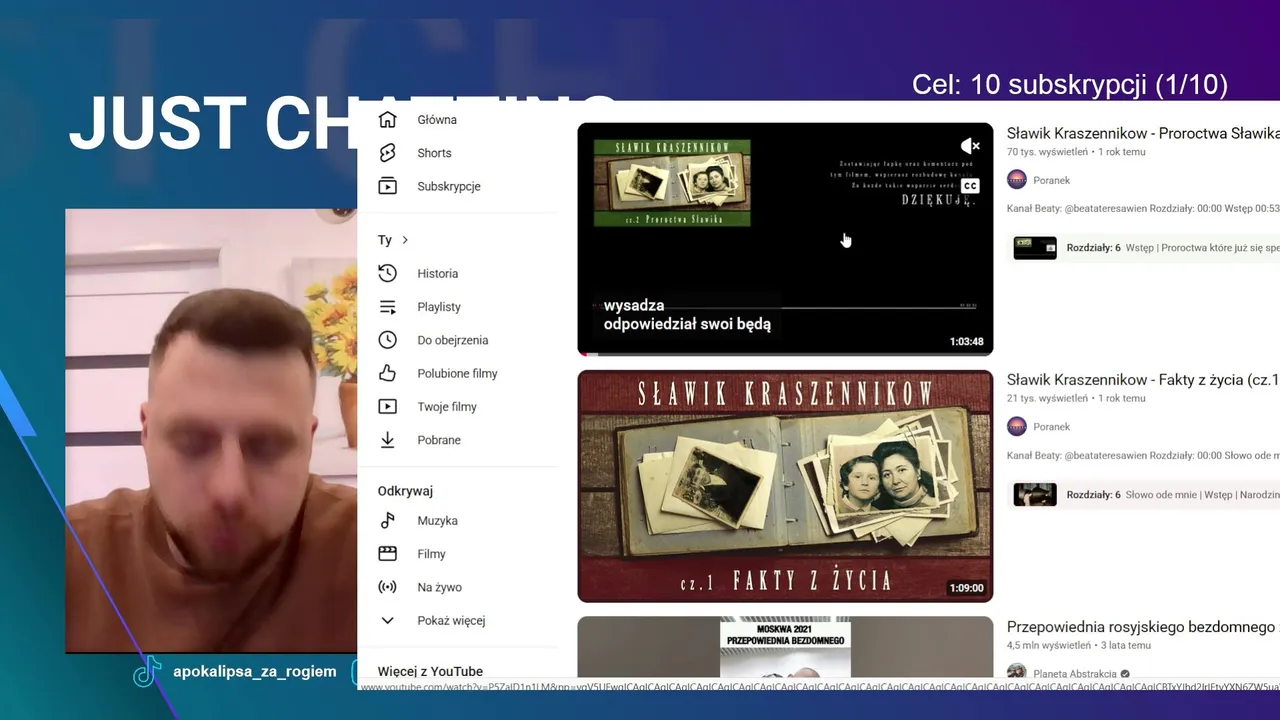This screenshot has height=720, width=1280.
Task: Click the Odkrywaj section heading
Action: (x=405, y=491)
